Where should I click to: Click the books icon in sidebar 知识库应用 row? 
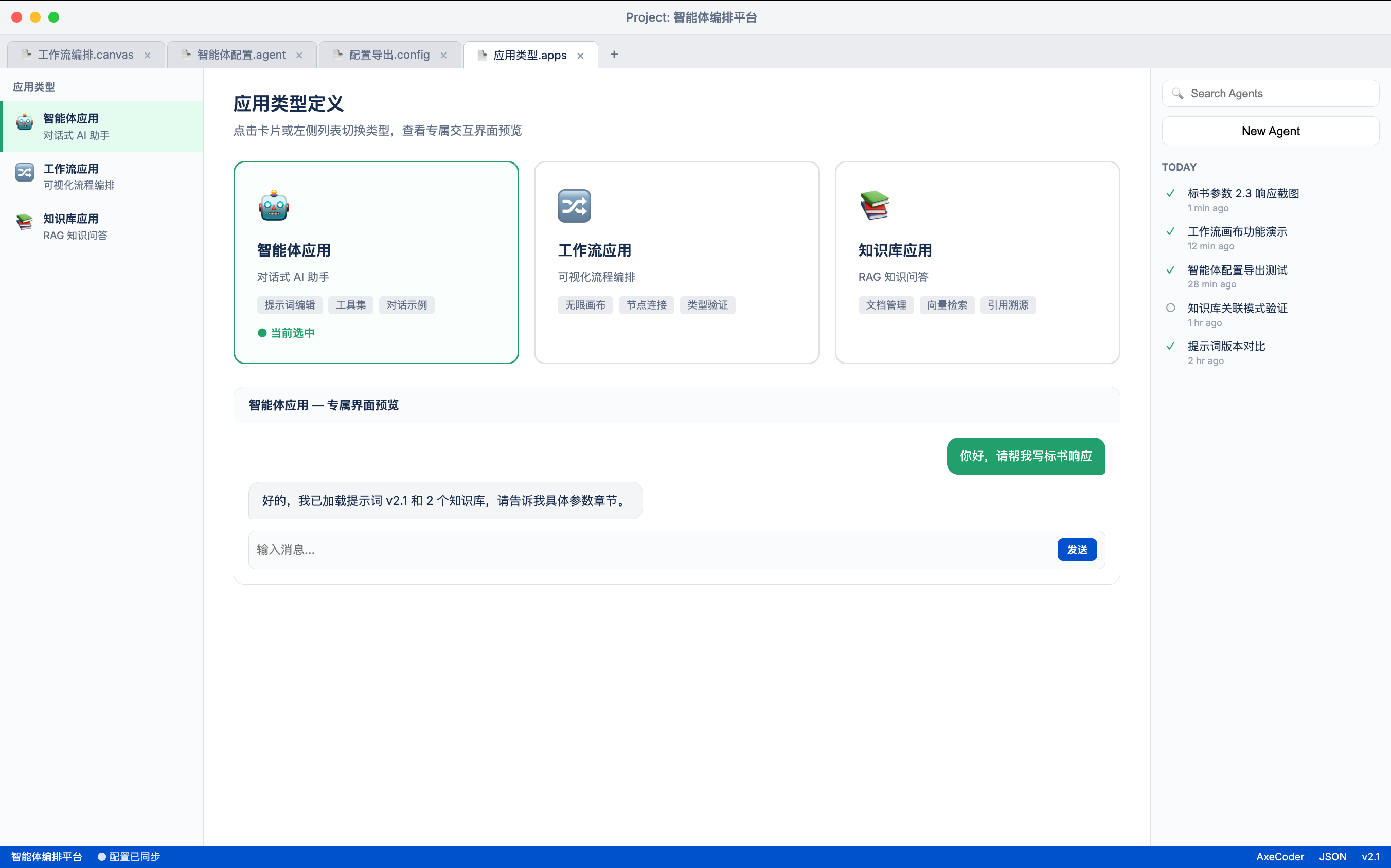coord(25,222)
